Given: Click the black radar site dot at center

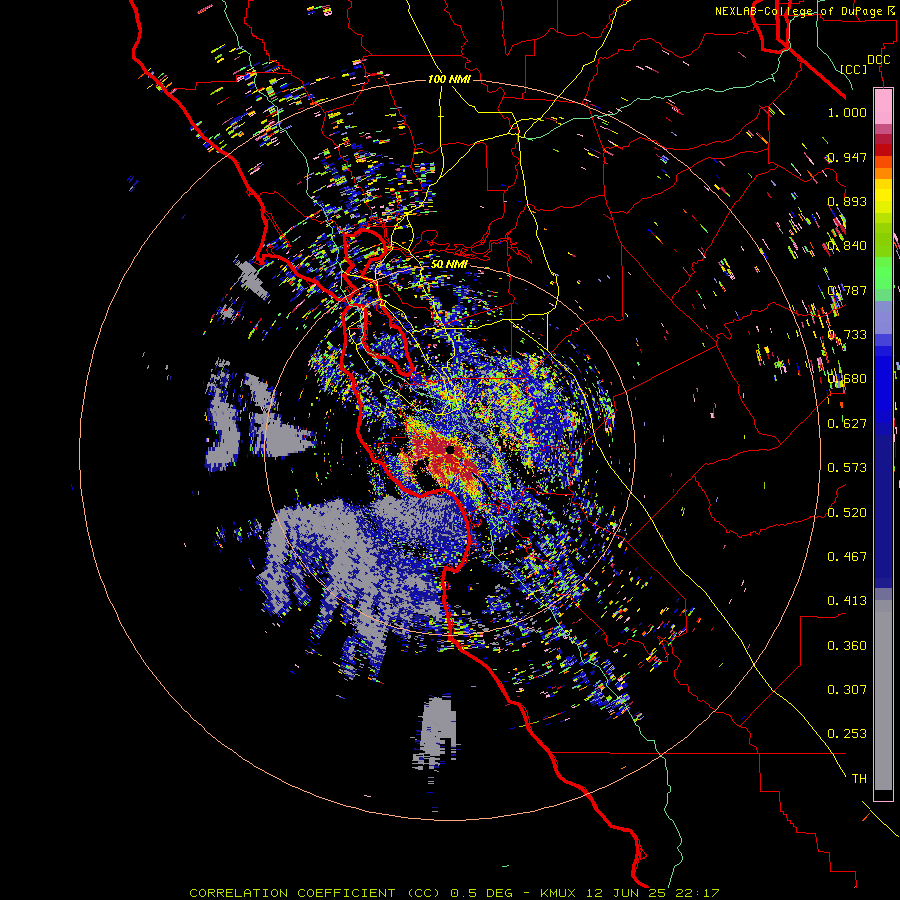Looking at the screenshot, I should [450, 450].
